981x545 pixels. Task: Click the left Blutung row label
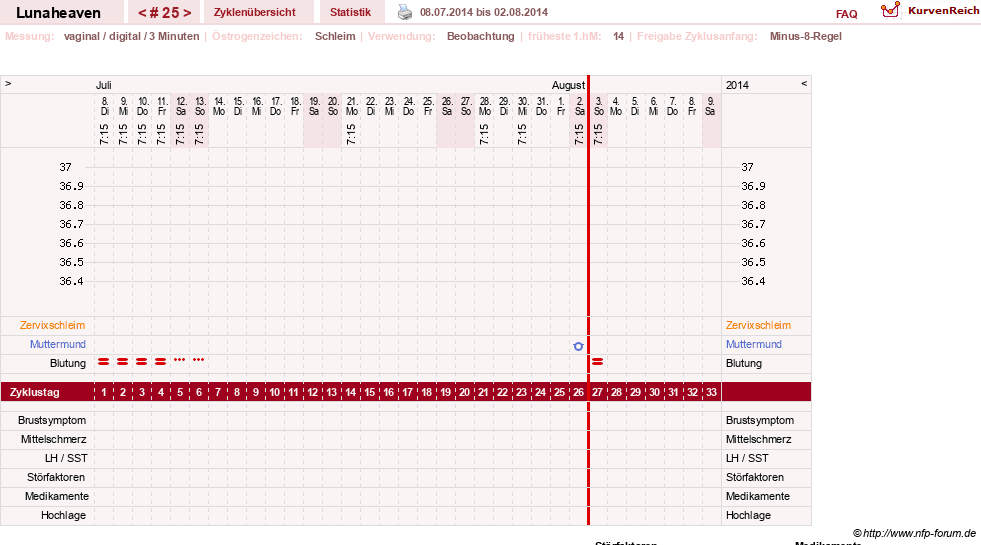tap(68, 363)
